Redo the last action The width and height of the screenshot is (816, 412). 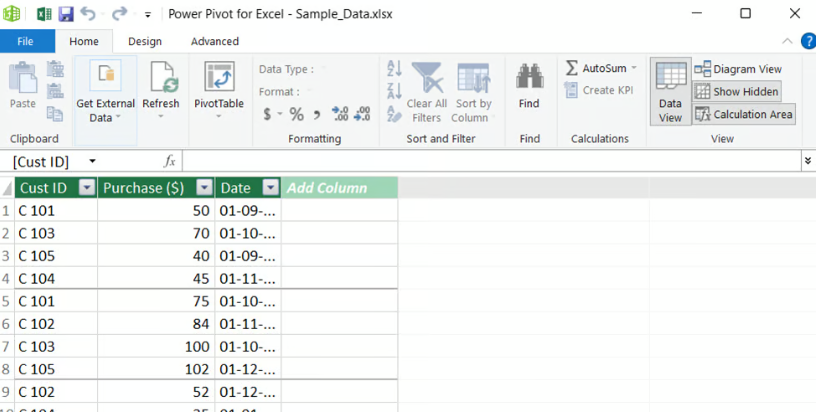[119, 14]
